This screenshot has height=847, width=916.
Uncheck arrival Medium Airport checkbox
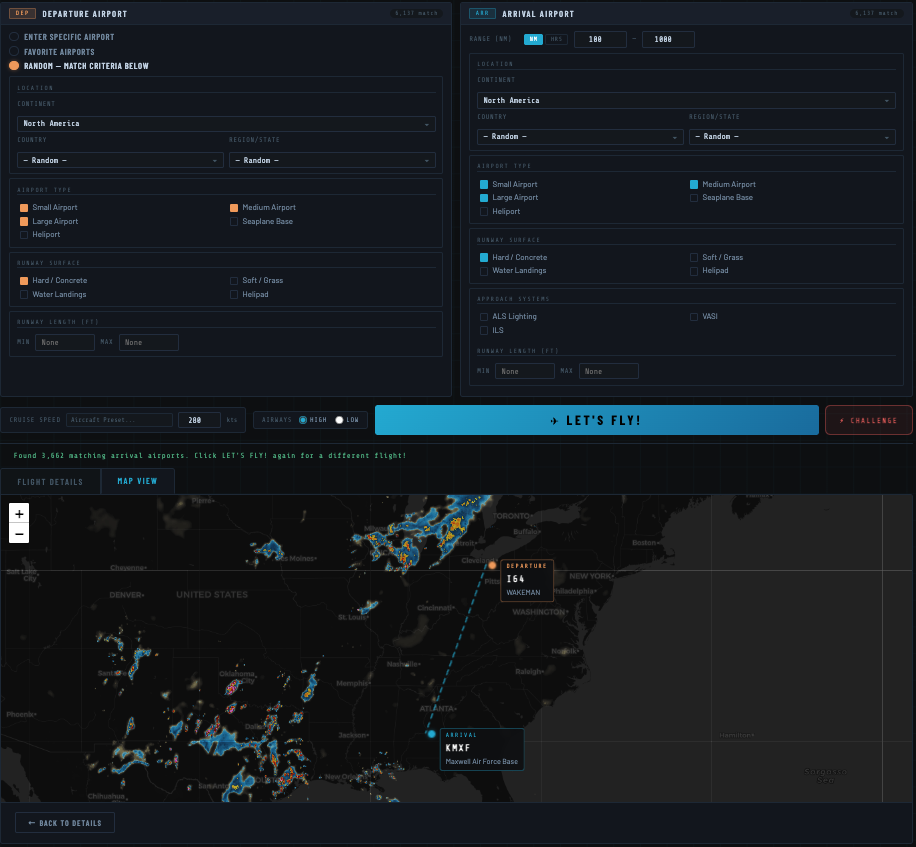(693, 184)
